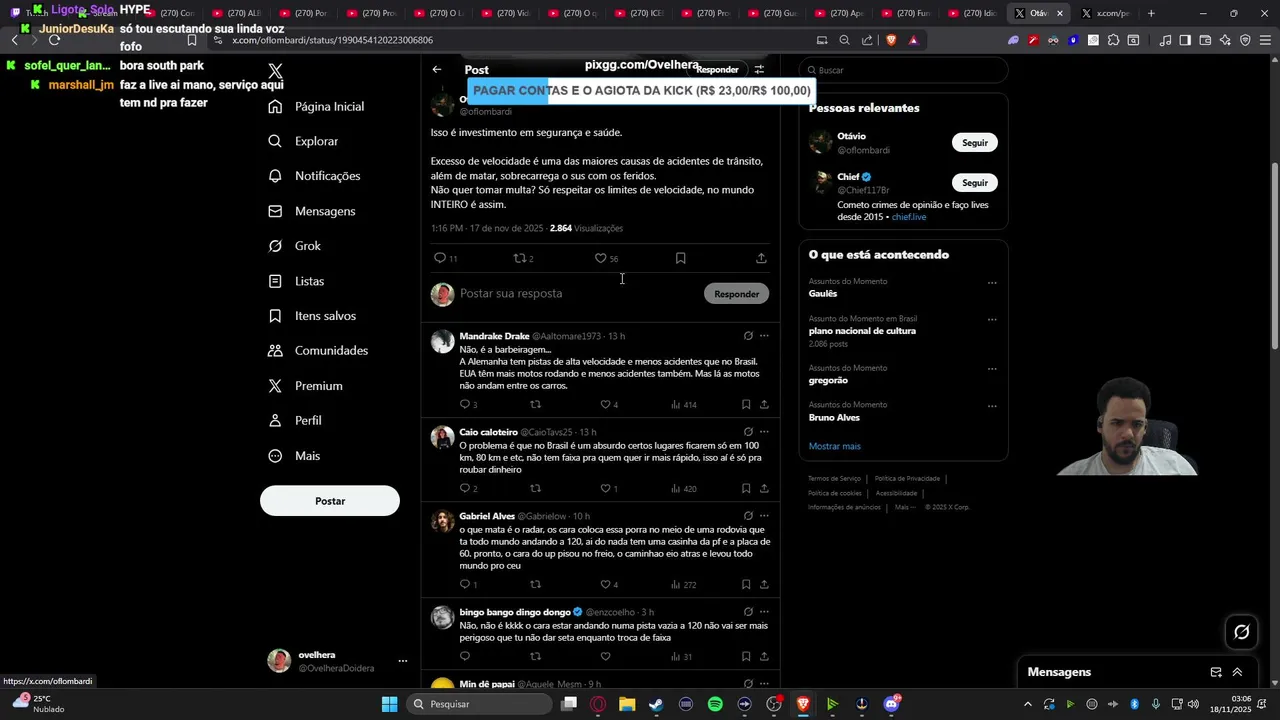Open Listas in the sidebar

pos(296,282)
